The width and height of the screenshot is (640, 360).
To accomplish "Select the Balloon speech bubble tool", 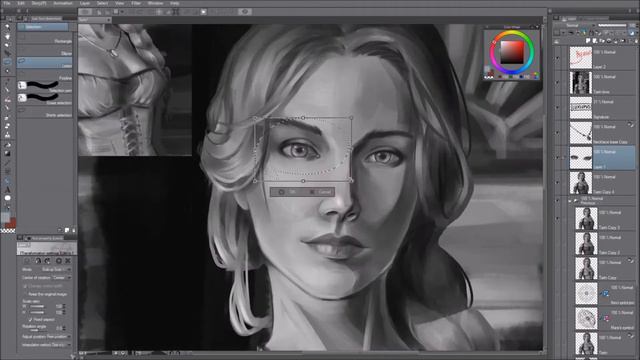I will pyautogui.click(x=7, y=198).
